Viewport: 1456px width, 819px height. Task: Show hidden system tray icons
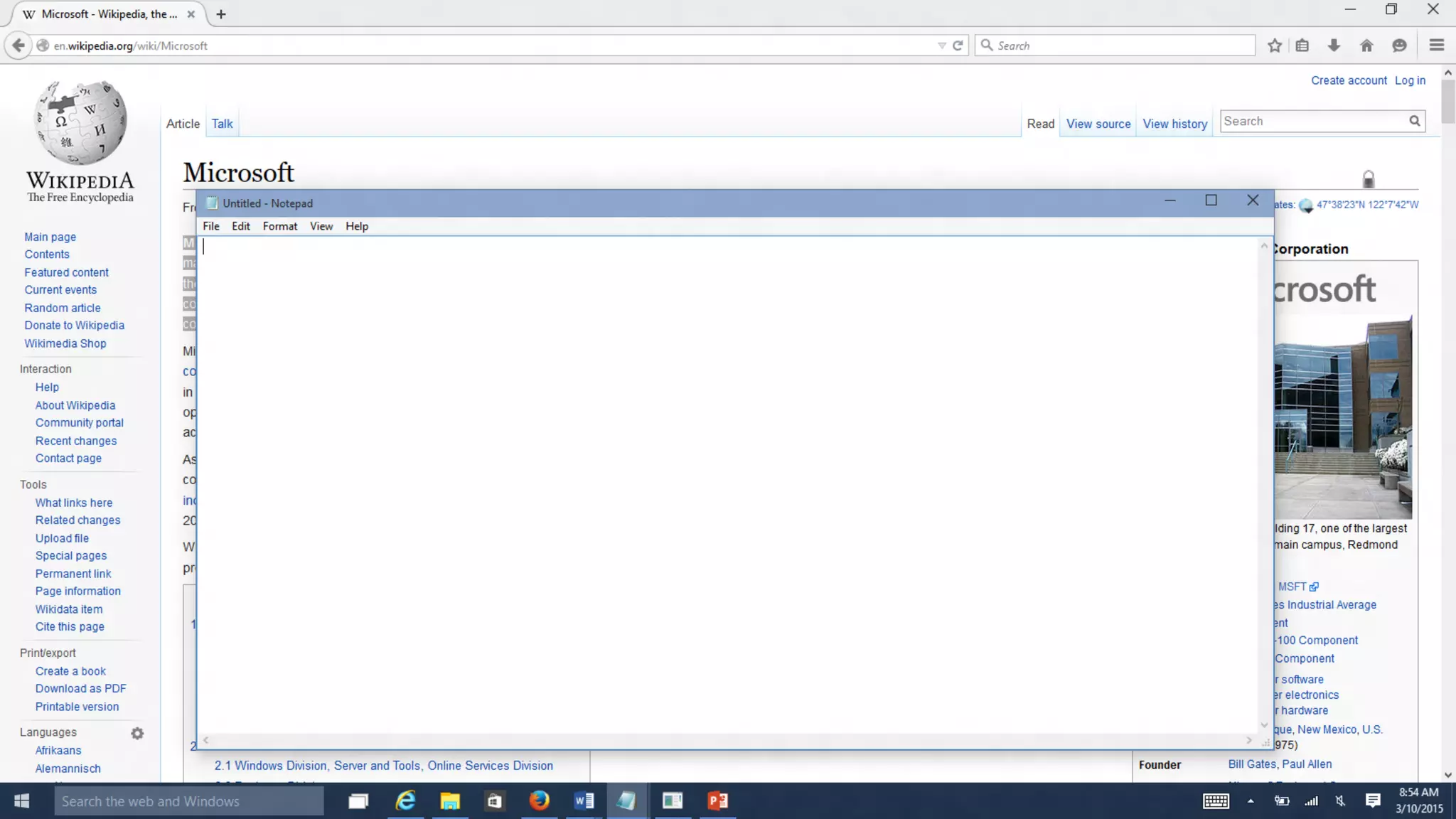coord(1251,801)
